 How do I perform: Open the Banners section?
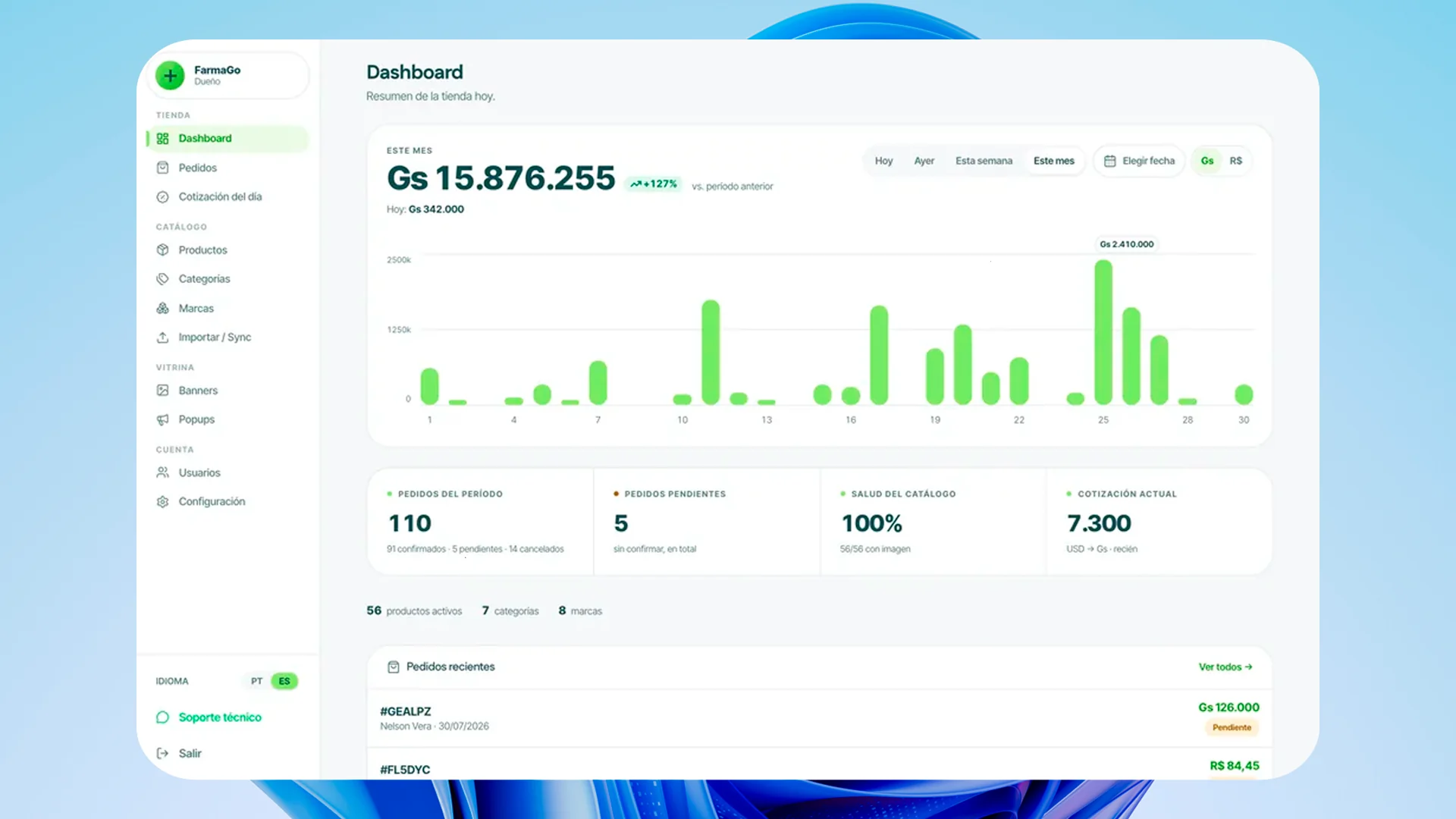coord(227,390)
